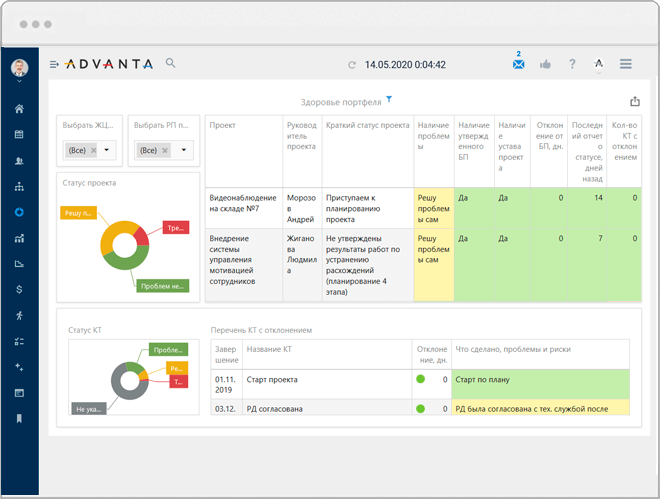Open the org structure hierarchy icon
The width and height of the screenshot is (660, 499).
coord(19,186)
